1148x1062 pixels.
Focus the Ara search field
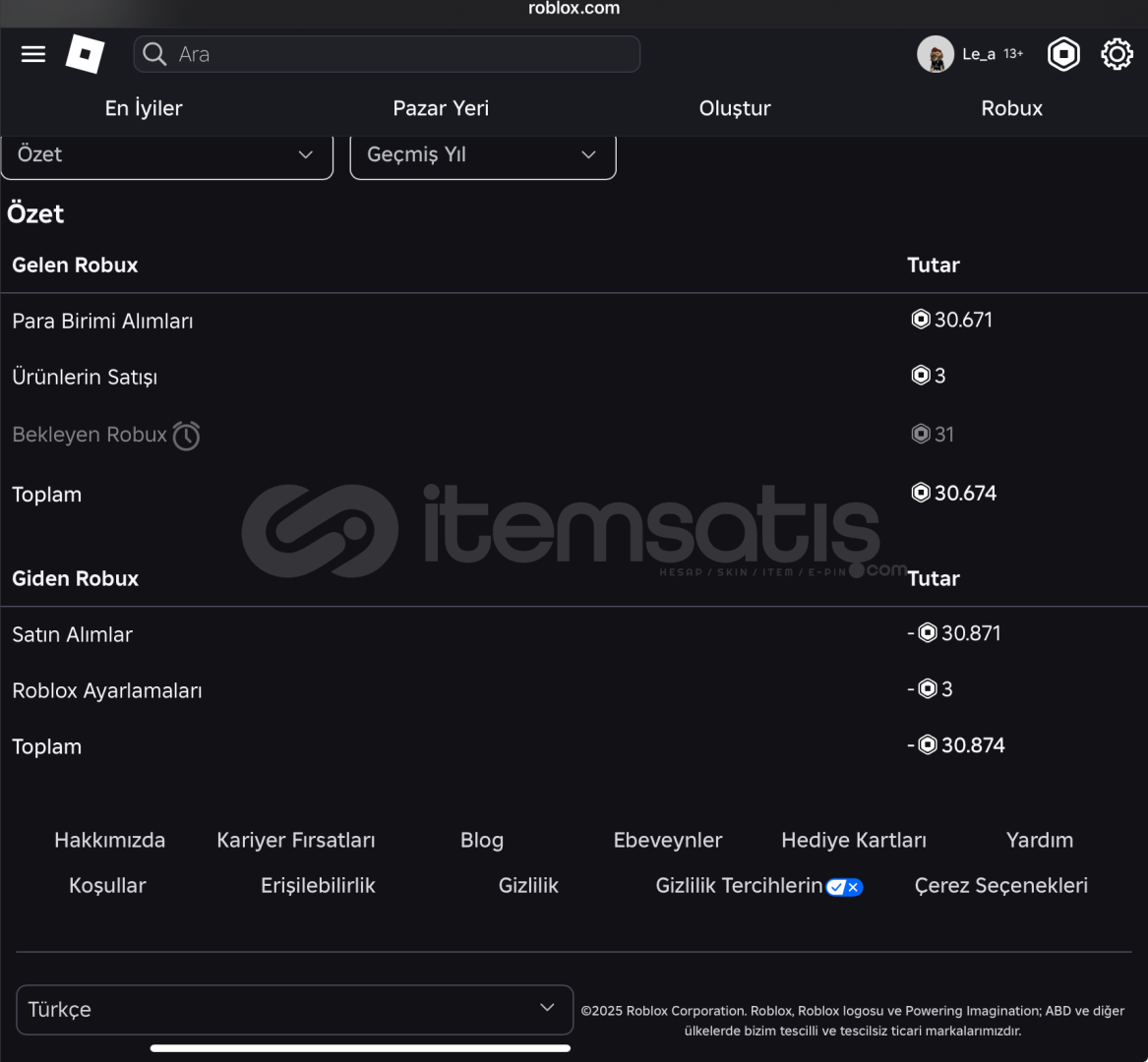pyautogui.click(x=387, y=54)
